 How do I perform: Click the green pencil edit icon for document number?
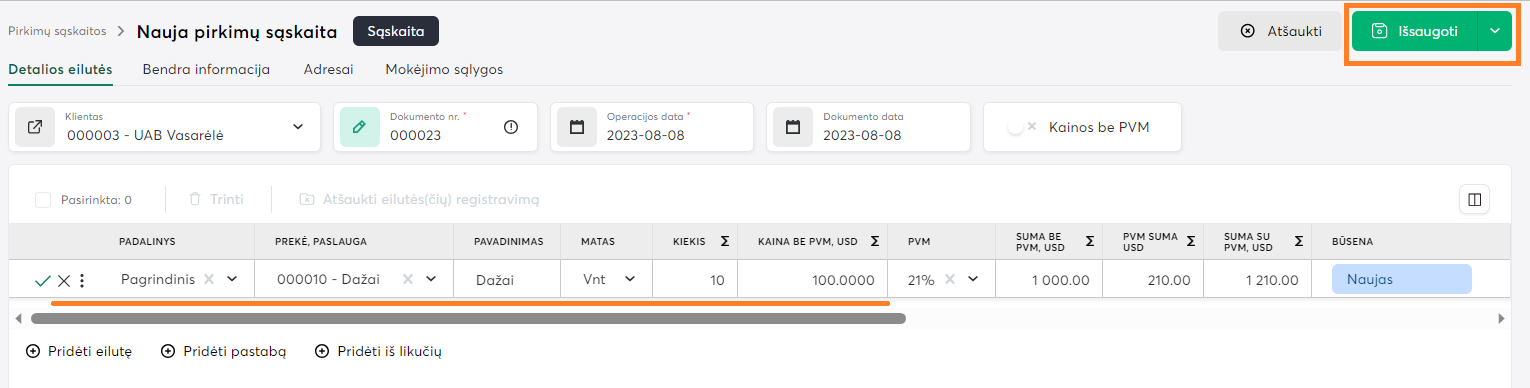pyautogui.click(x=360, y=127)
